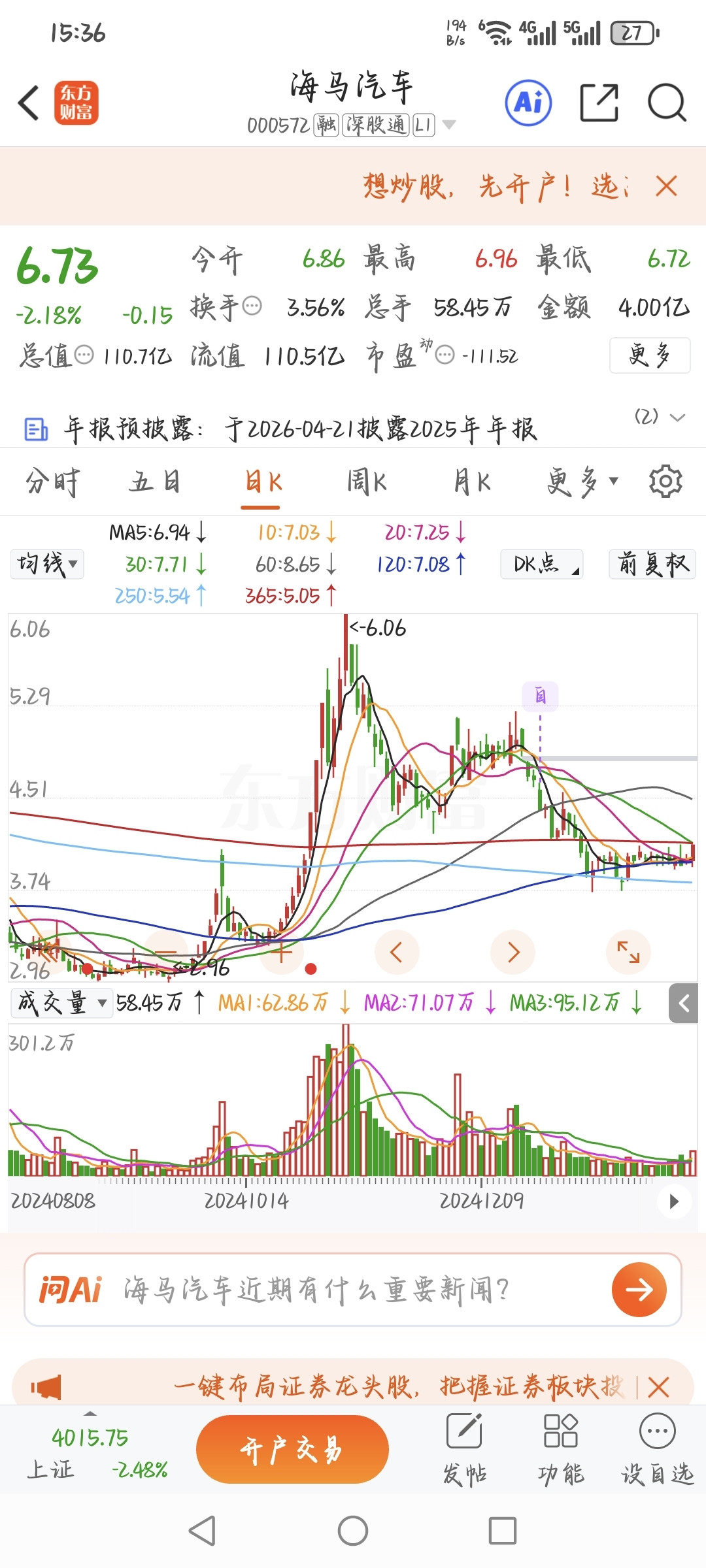Collapse side panel gray arrow tab
706x1568 pixels.
tap(684, 1003)
